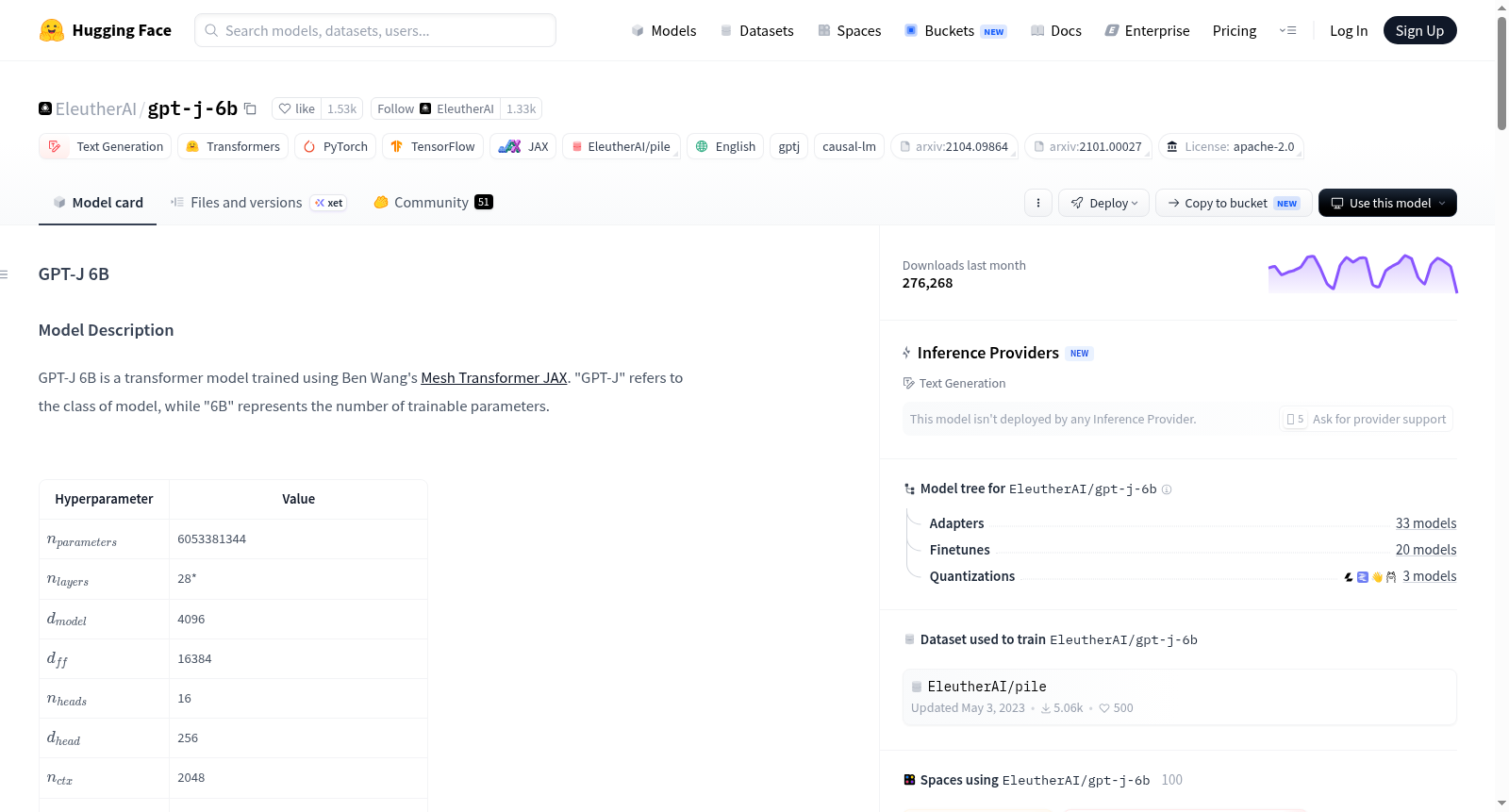Click the Log In link
The width and height of the screenshot is (1509, 812).
pyautogui.click(x=1349, y=30)
